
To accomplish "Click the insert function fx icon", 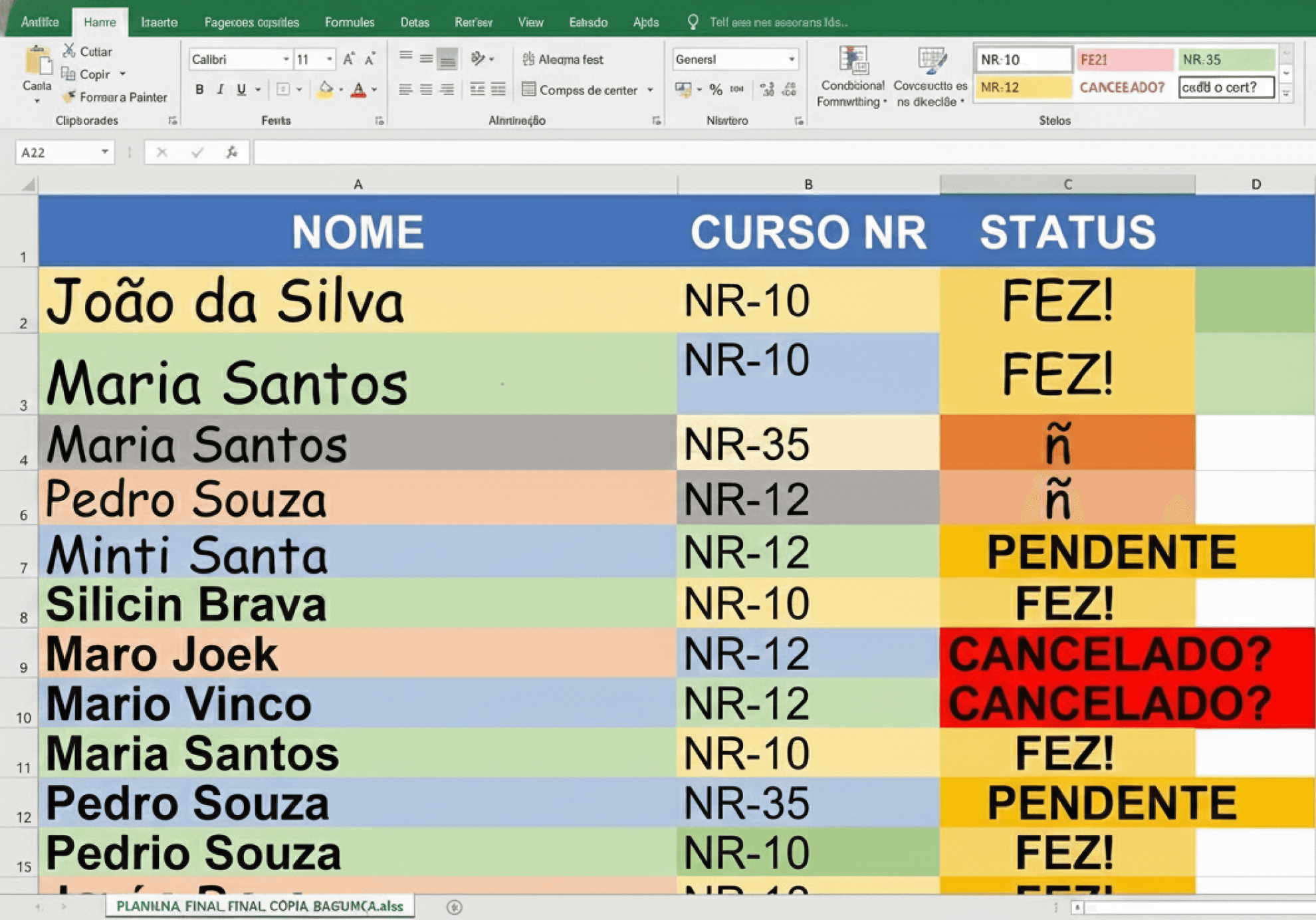I will tap(231, 152).
